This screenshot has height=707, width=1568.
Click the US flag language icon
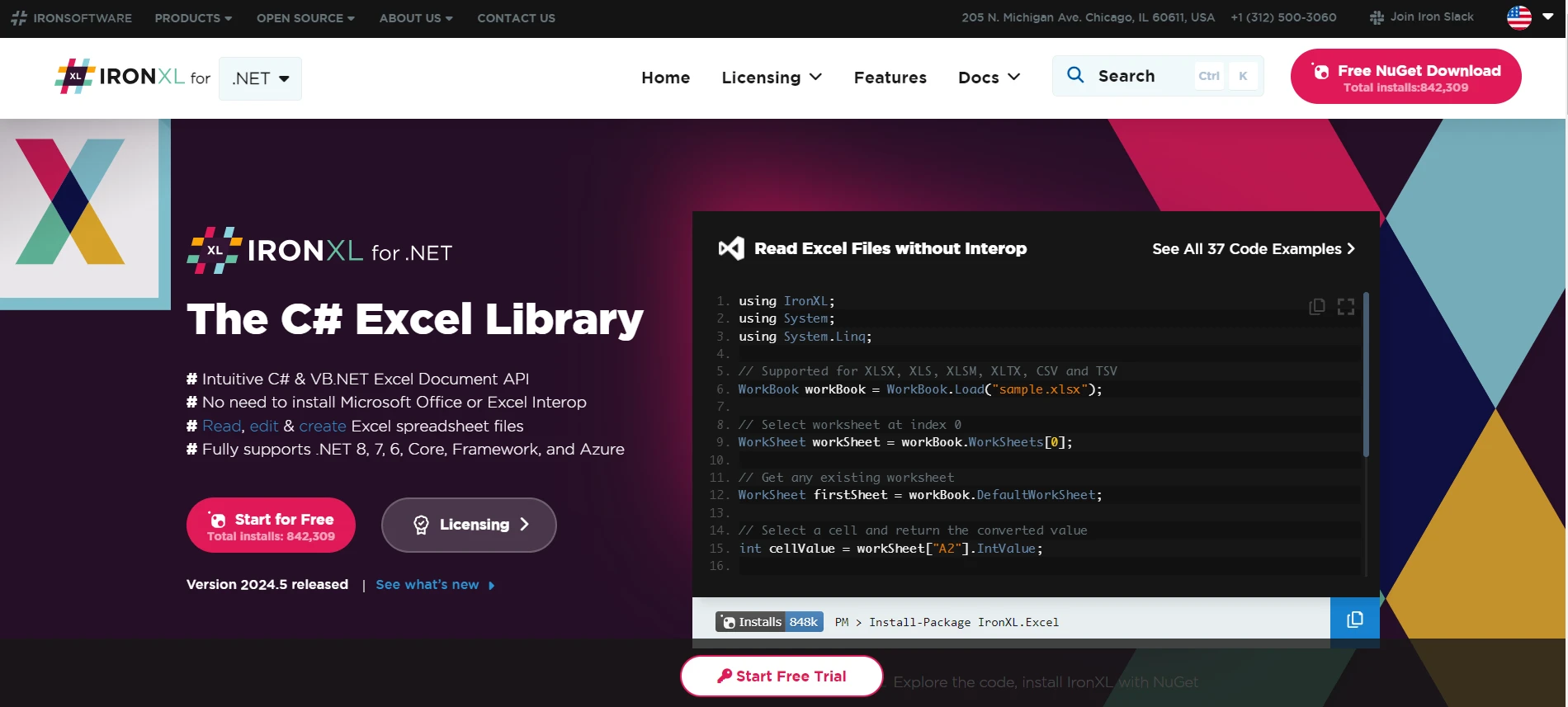pos(1518,17)
